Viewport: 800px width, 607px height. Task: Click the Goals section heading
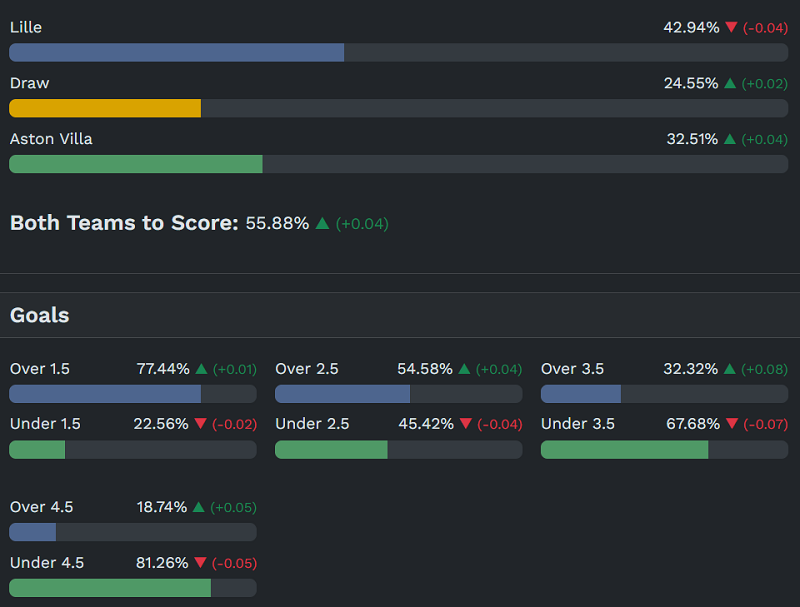click(x=40, y=316)
